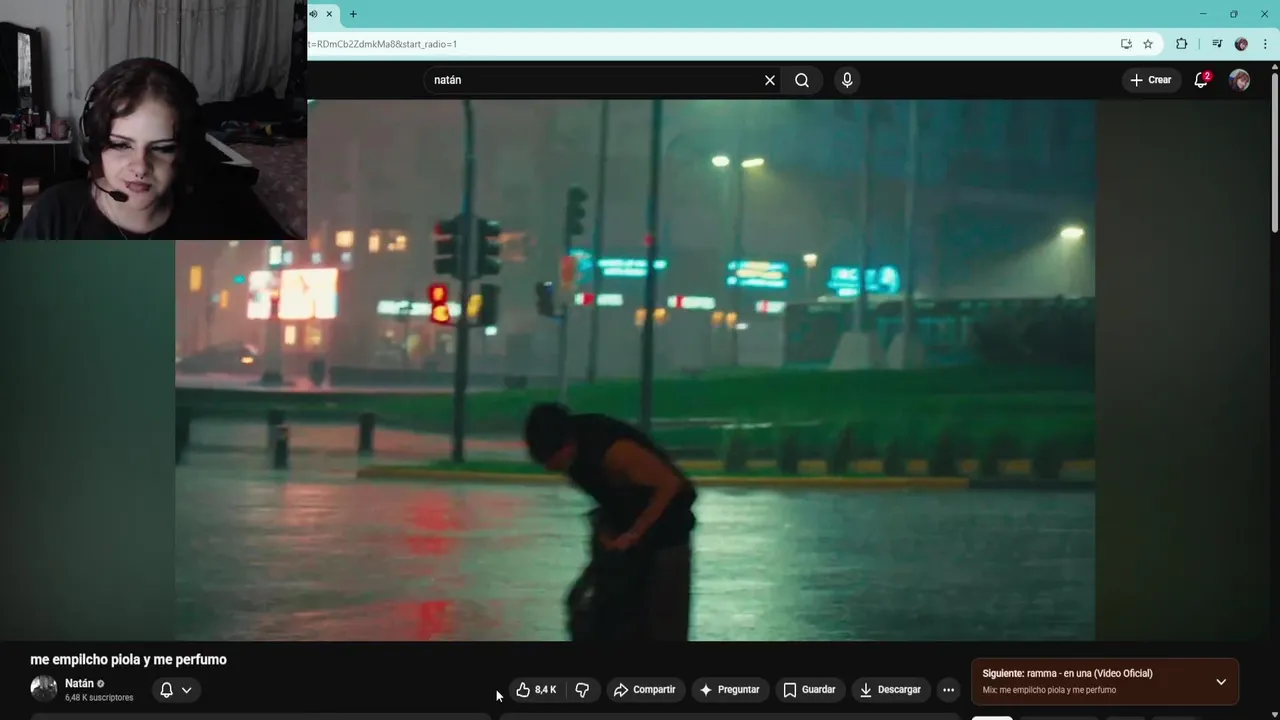Like the video with thumbs up
The height and width of the screenshot is (720, 1280).
click(x=536, y=690)
